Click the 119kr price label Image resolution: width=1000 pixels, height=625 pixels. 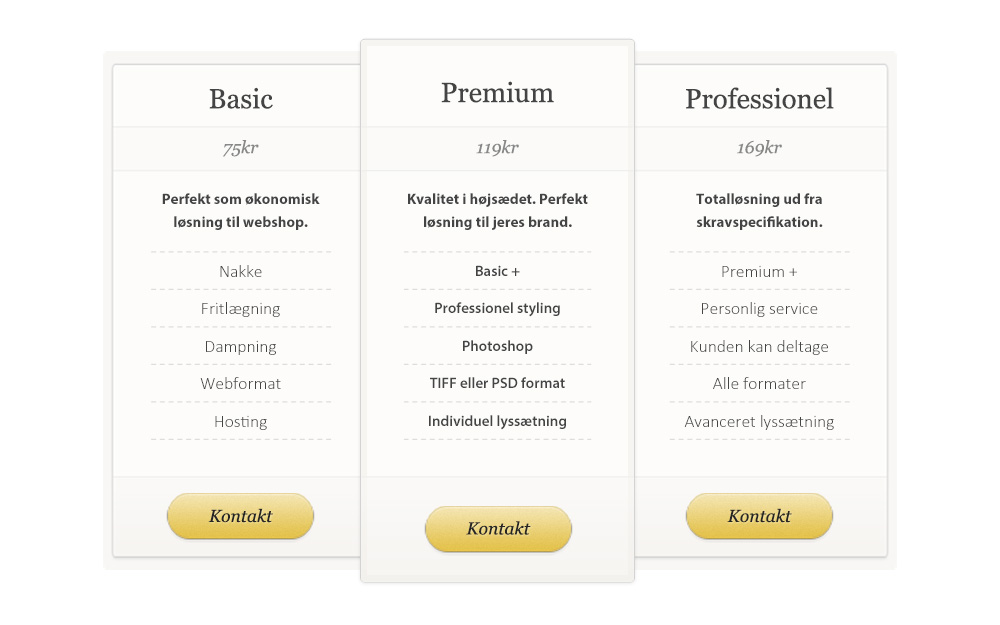coord(497,147)
